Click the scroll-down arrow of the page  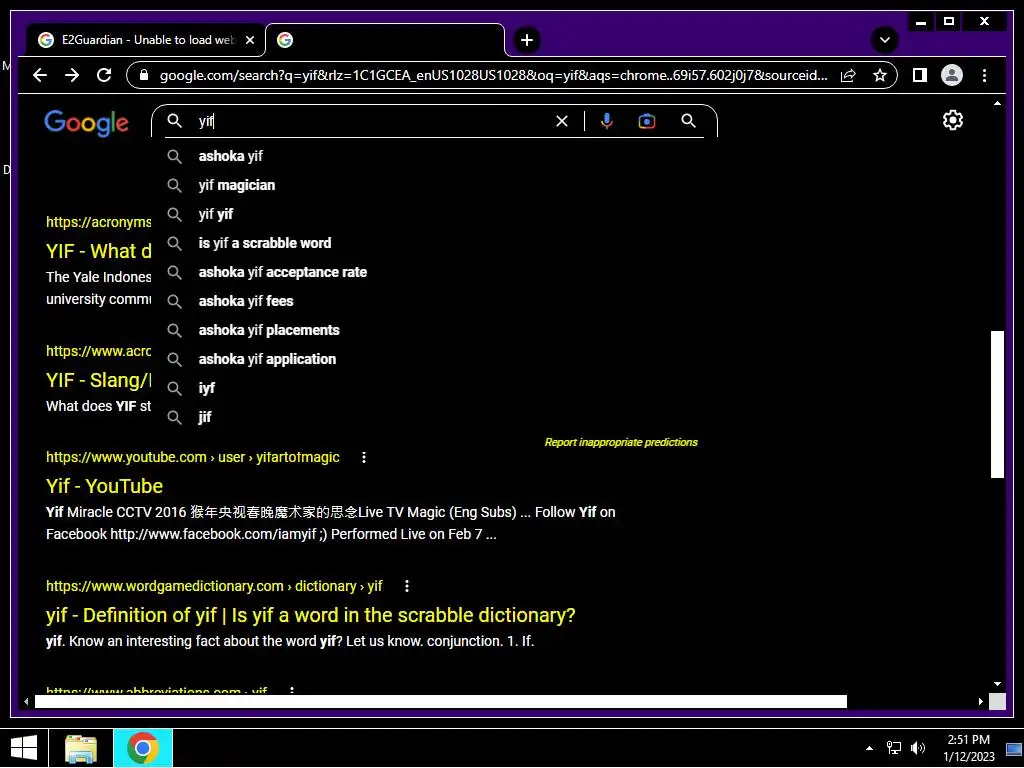[997, 684]
